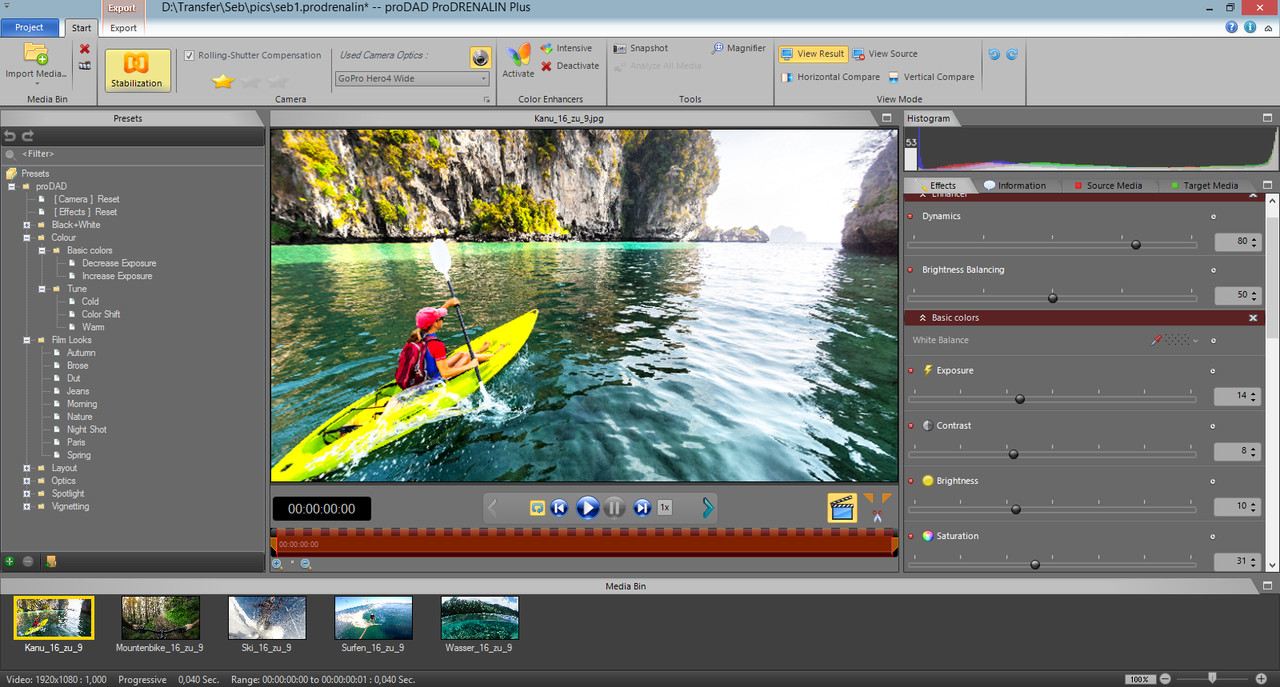Image resolution: width=1280 pixels, height=687 pixels.
Task: Disable the Exposure effect toggle
Action: click(910, 371)
